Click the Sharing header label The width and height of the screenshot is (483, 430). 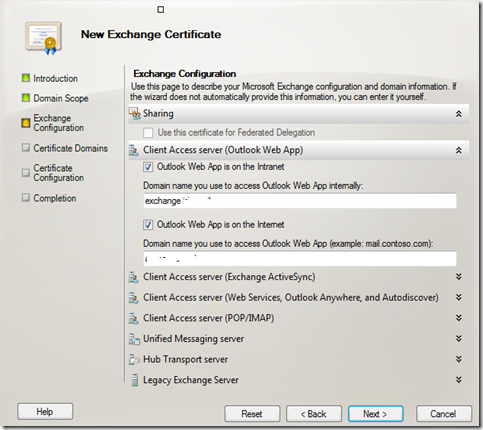tap(158, 114)
